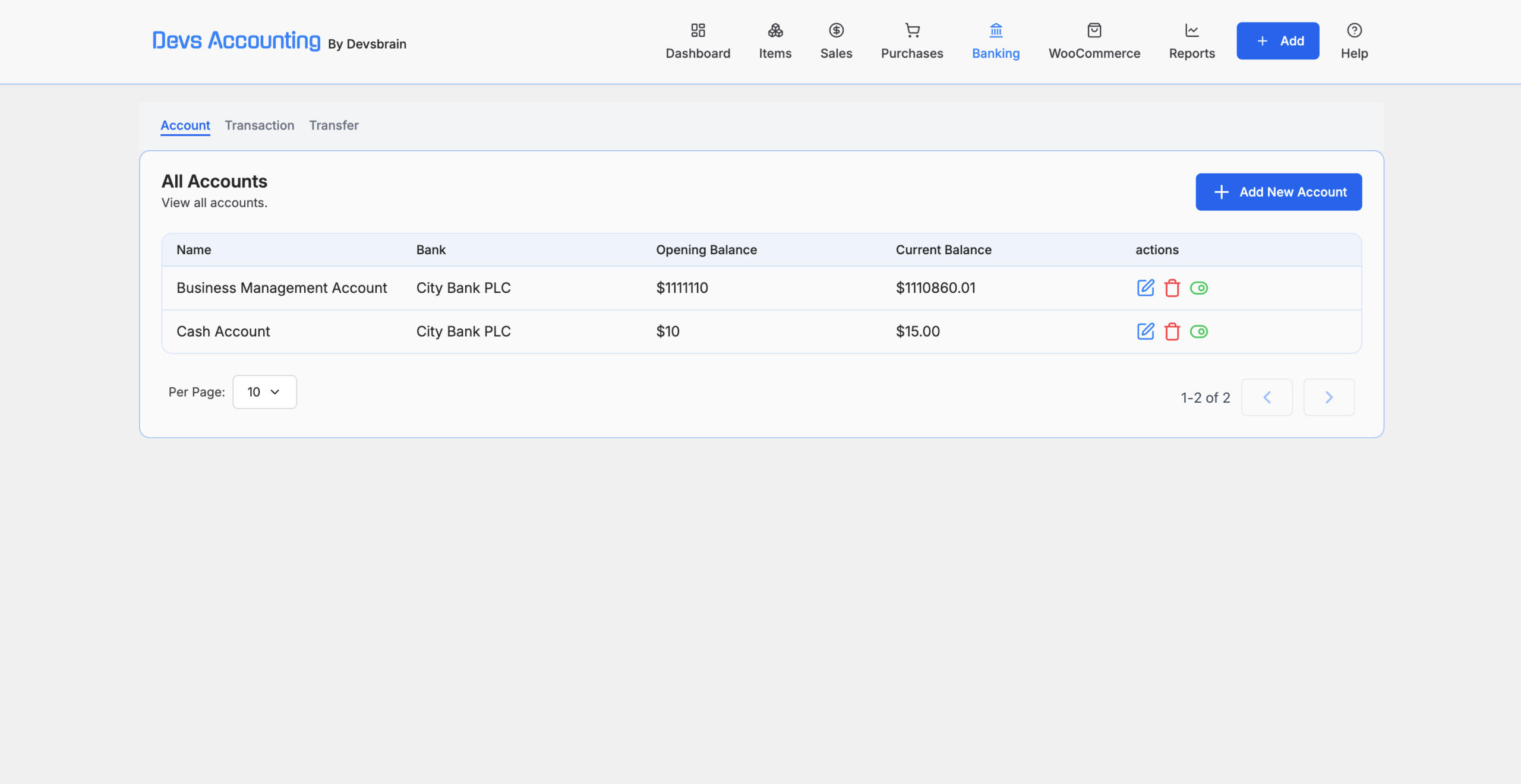The width and height of the screenshot is (1521, 784).
Task: Expand the Per Page dropdown
Action: pos(264,392)
